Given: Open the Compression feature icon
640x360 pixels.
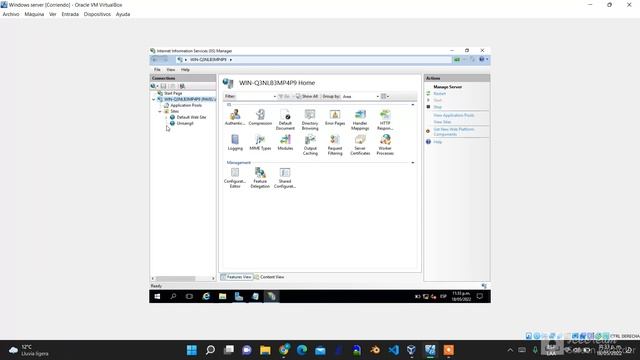Looking at the screenshot, I should pyautogui.click(x=260, y=117).
